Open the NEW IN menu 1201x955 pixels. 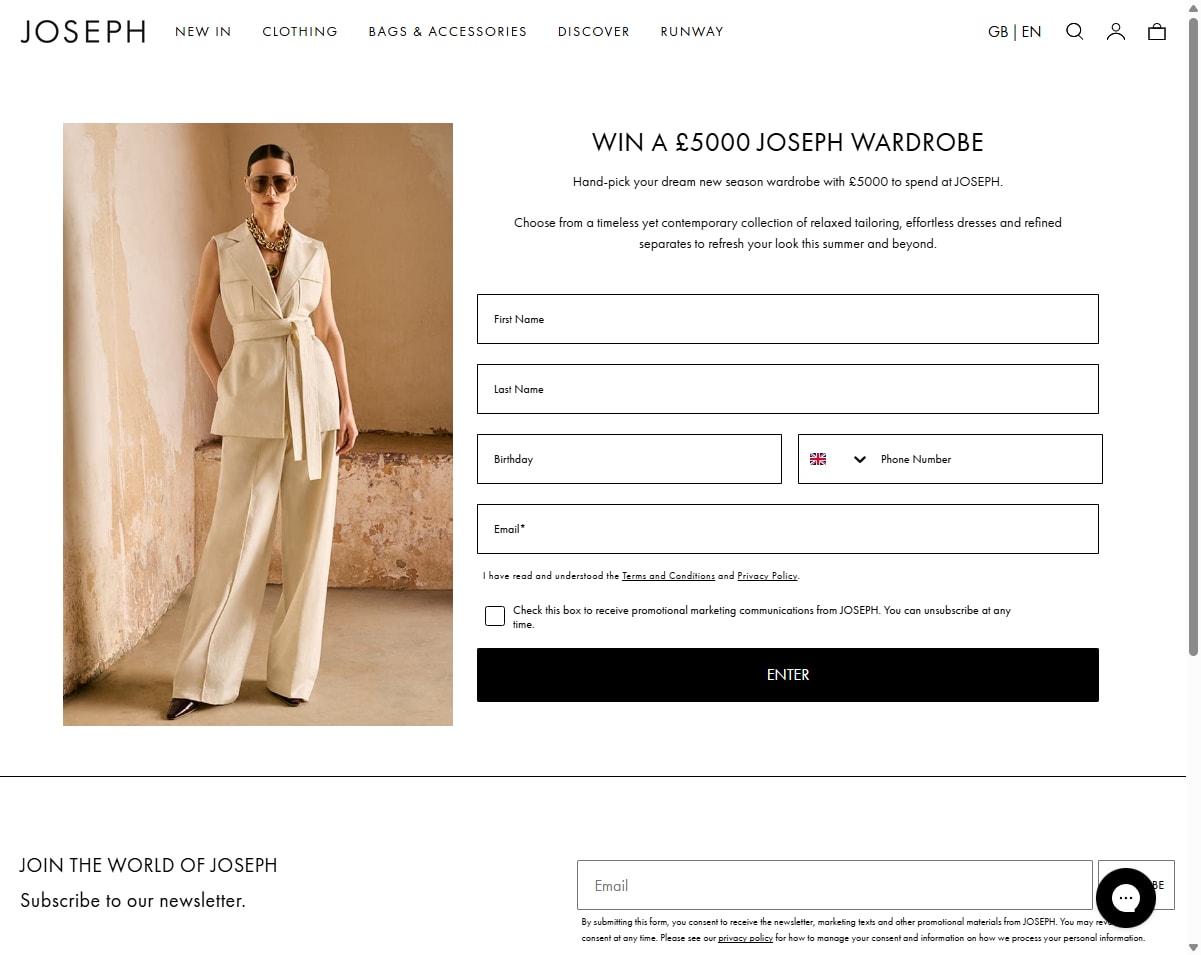pyautogui.click(x=203, y=32)
